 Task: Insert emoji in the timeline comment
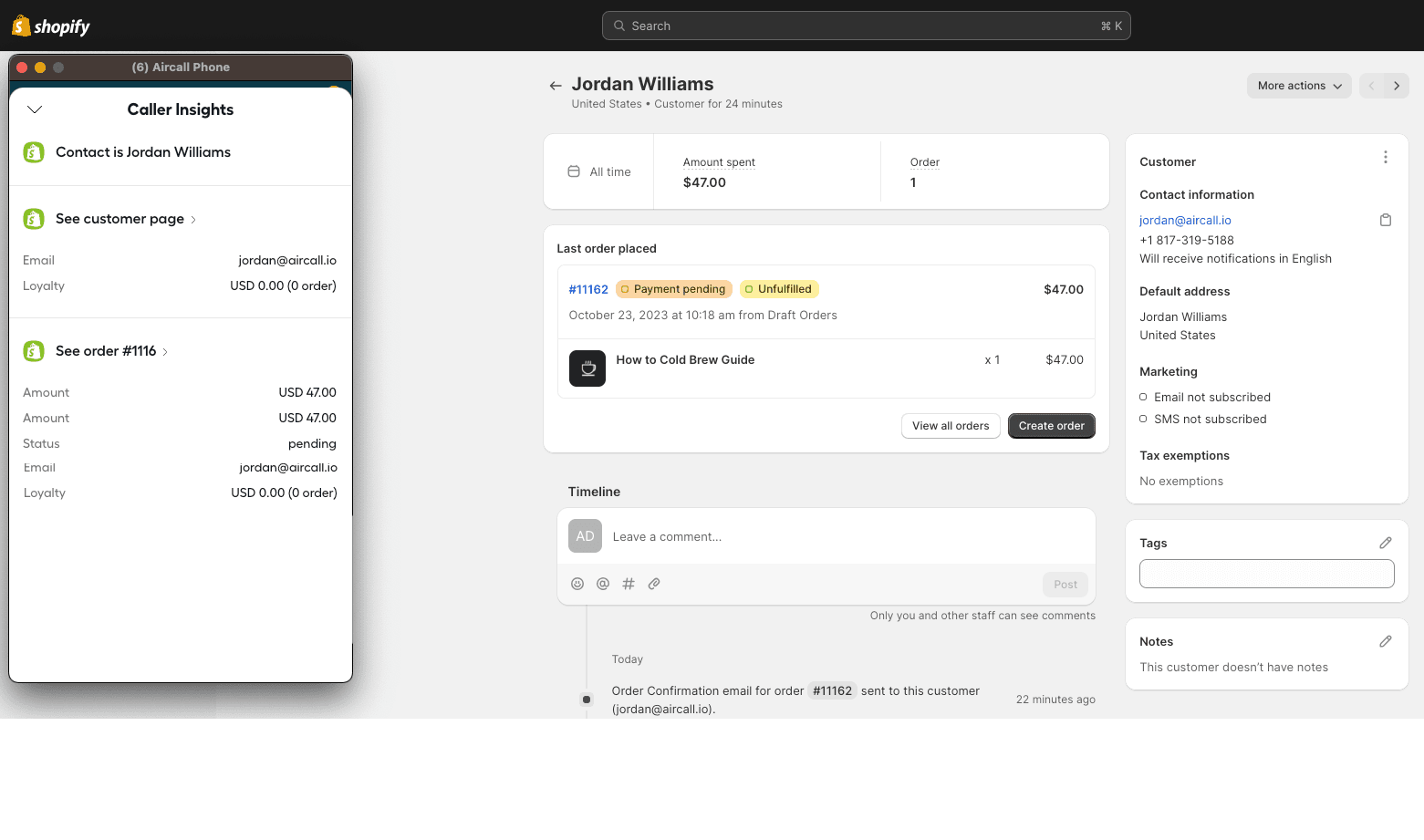click(x=577, y=584)
